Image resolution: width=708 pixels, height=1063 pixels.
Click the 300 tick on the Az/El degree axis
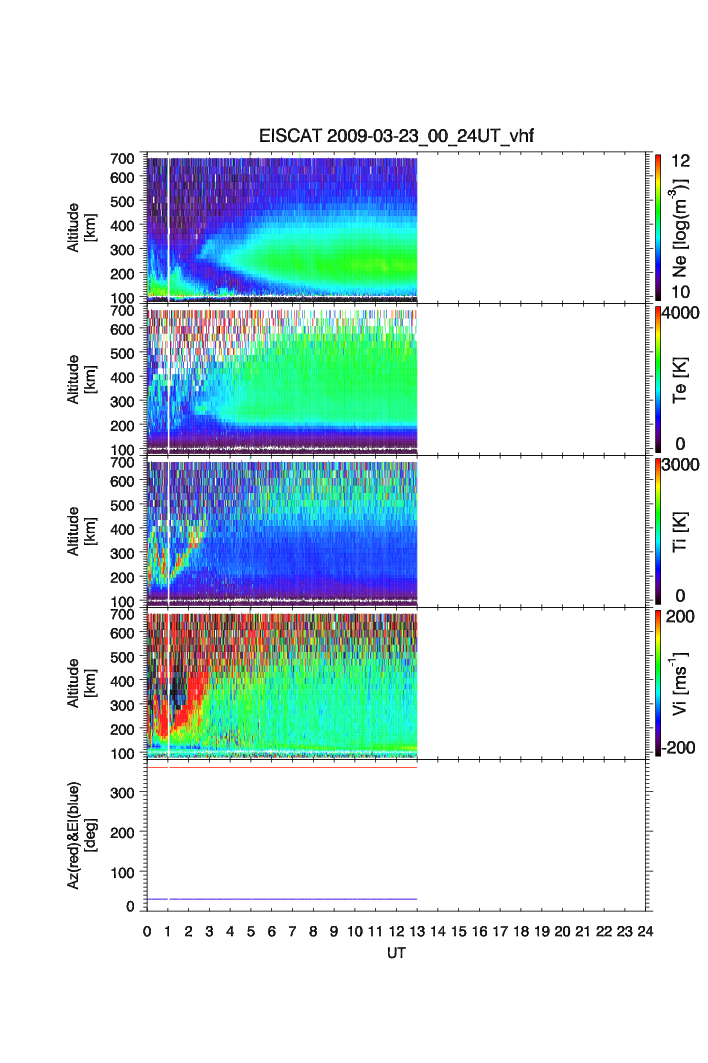122,793
